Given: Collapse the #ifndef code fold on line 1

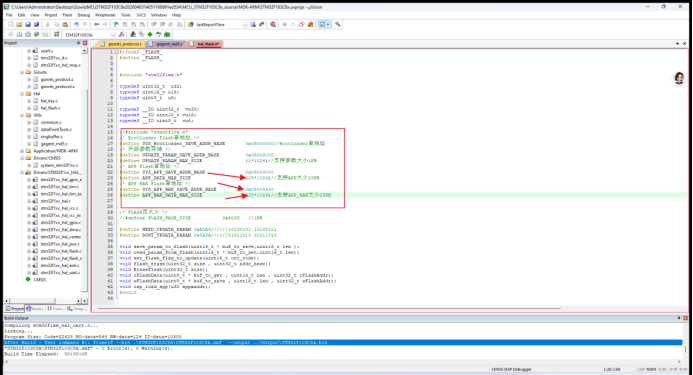Looking at the screenshot, I should tap(117, 52).
